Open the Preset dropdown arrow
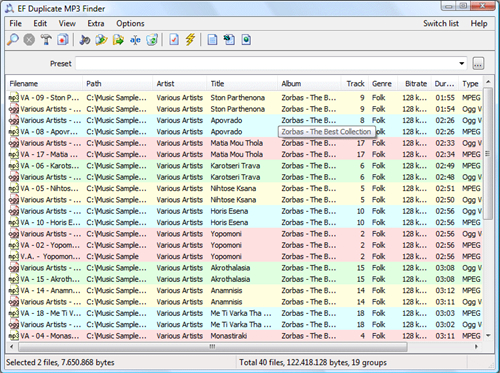 click(x=462, y=63)
